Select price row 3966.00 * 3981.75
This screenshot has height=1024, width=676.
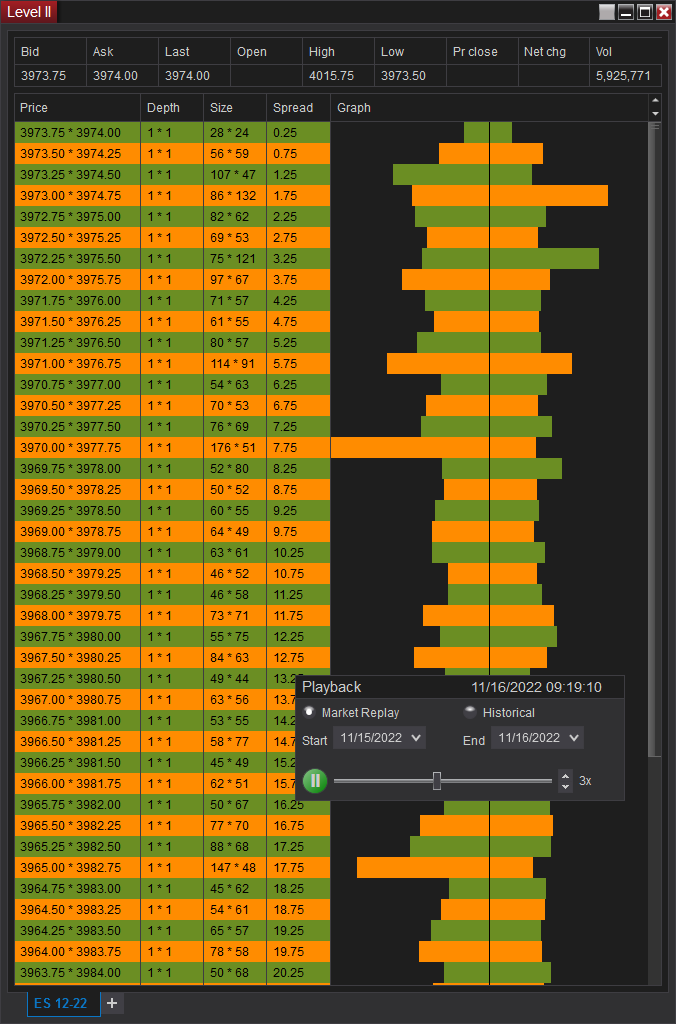(78, 783)
